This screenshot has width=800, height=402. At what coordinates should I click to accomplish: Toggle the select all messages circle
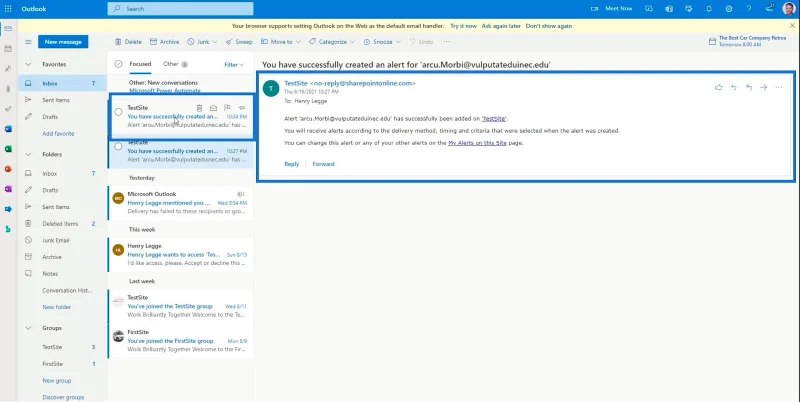118,64
